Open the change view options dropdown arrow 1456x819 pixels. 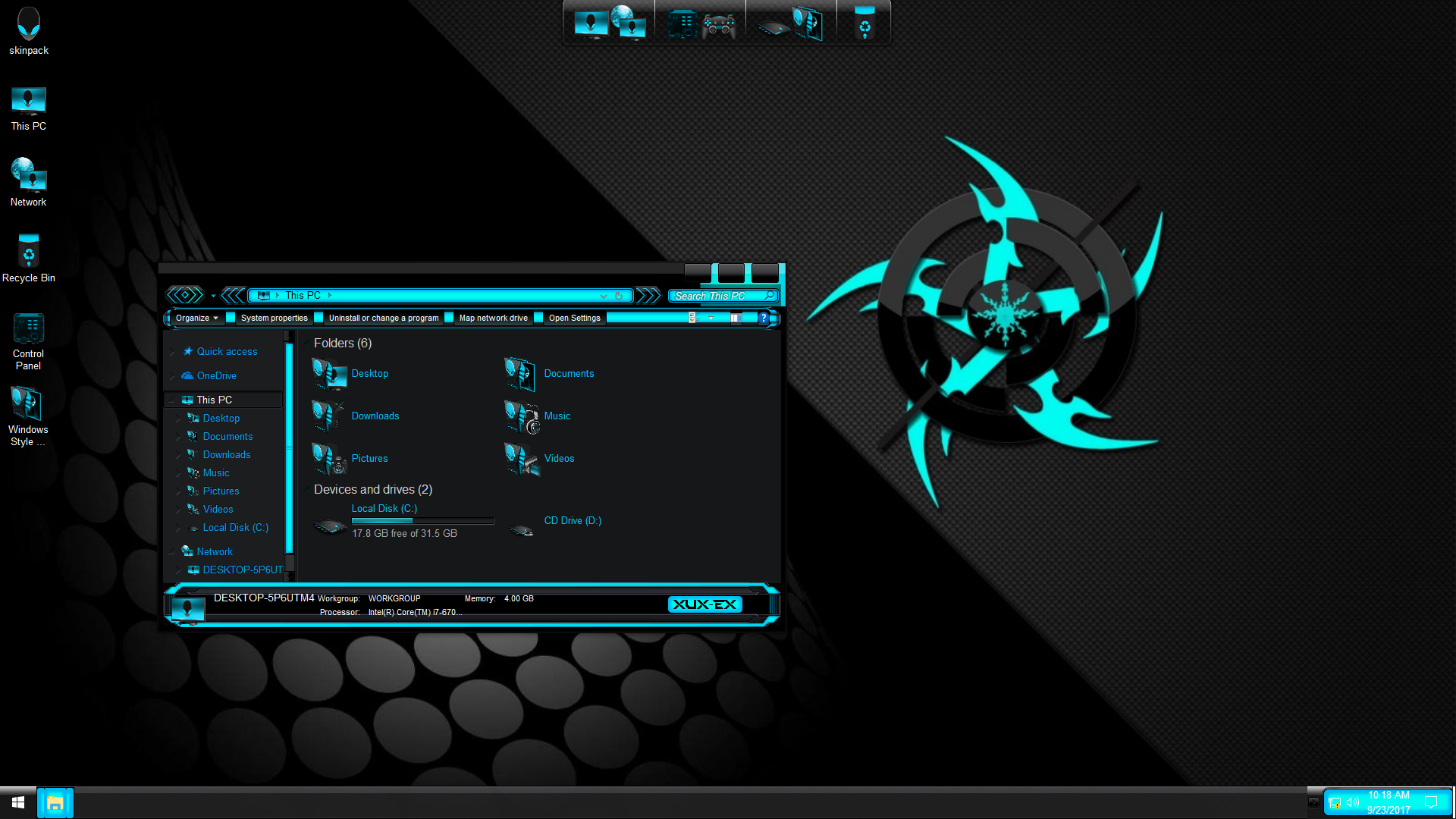[x=711, y=318]
